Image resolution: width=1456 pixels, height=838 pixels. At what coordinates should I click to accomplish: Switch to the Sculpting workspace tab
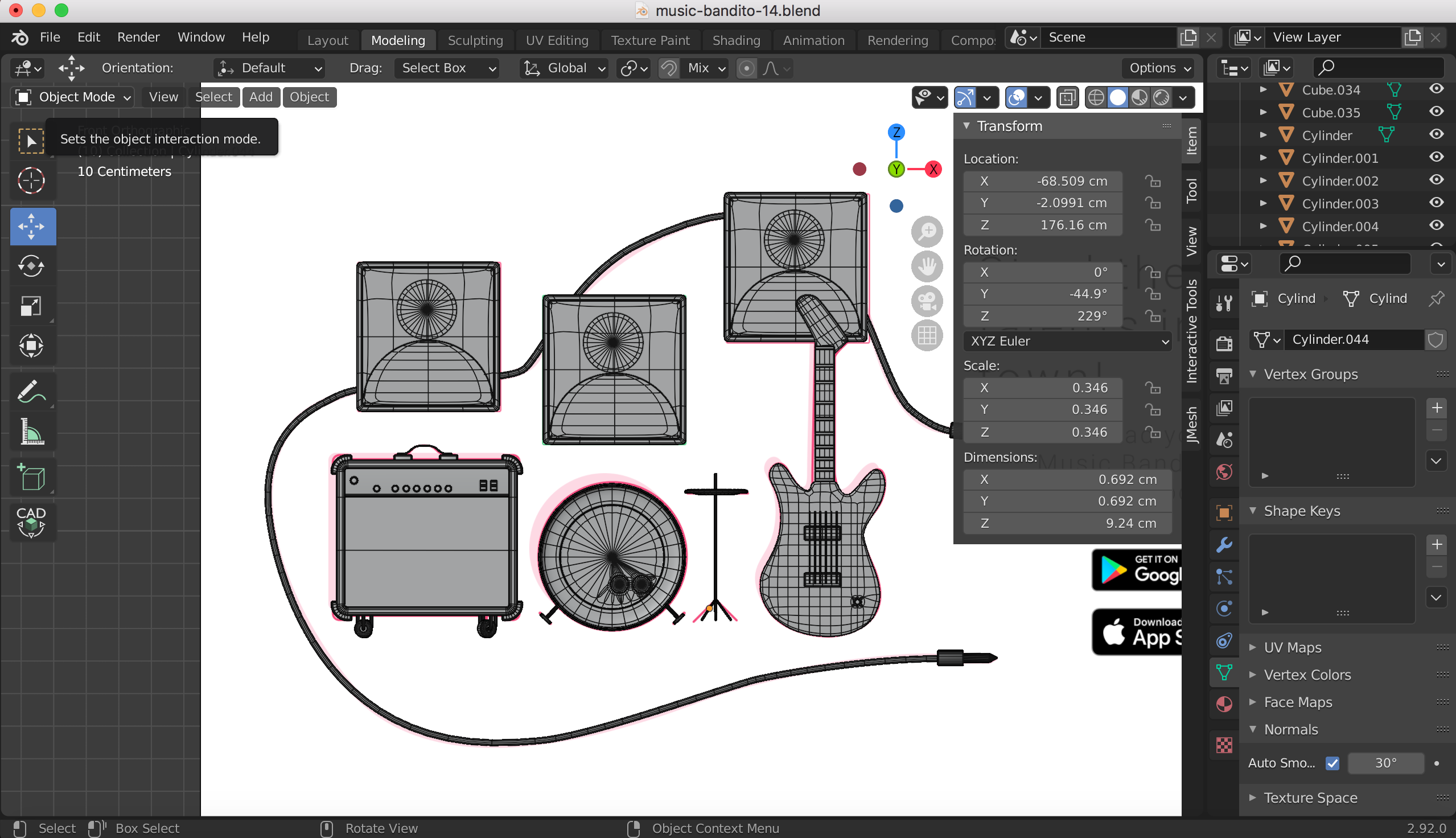coord(475,40)
